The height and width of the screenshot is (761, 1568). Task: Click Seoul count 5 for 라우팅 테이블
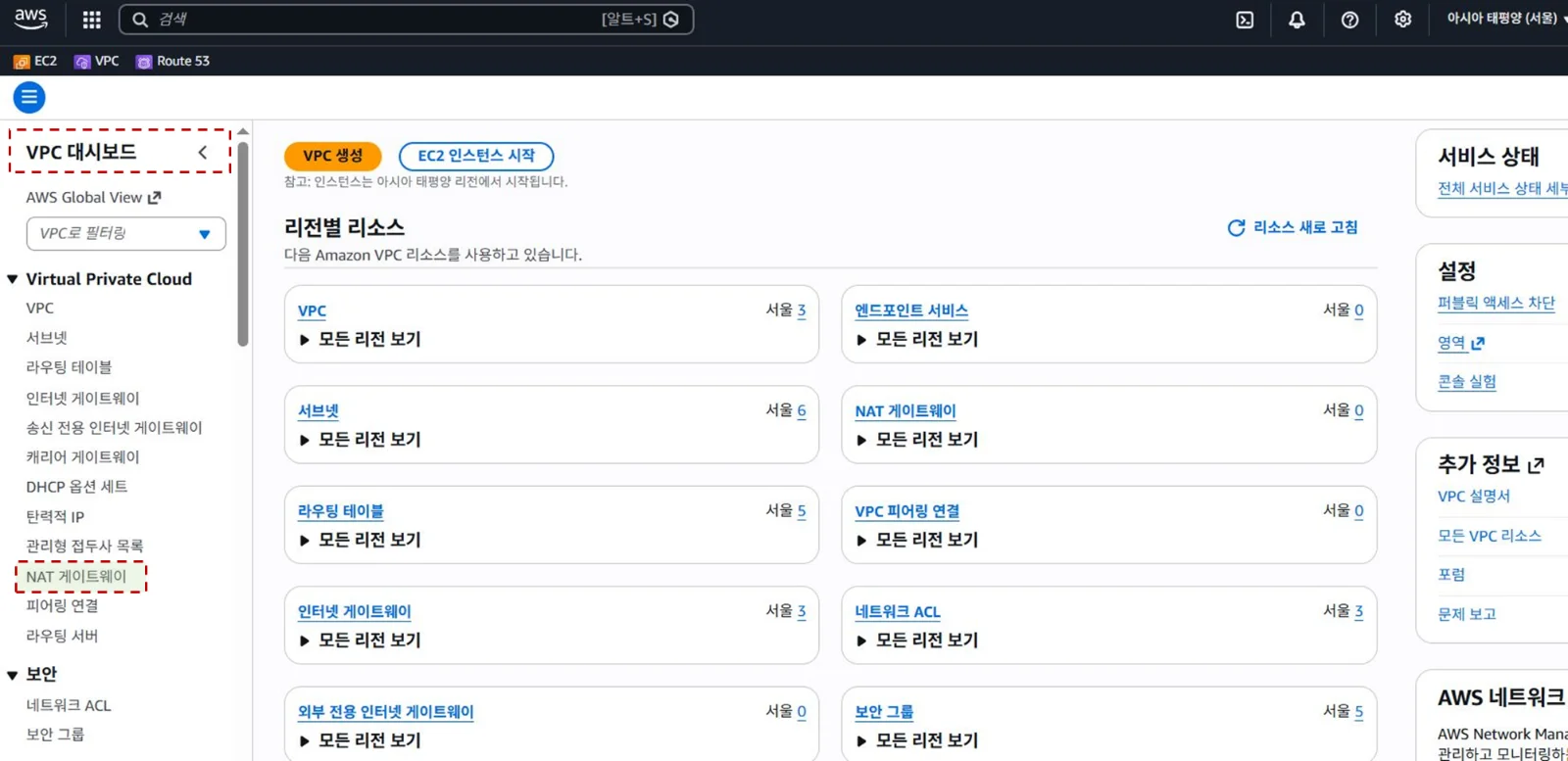point(802,510)
